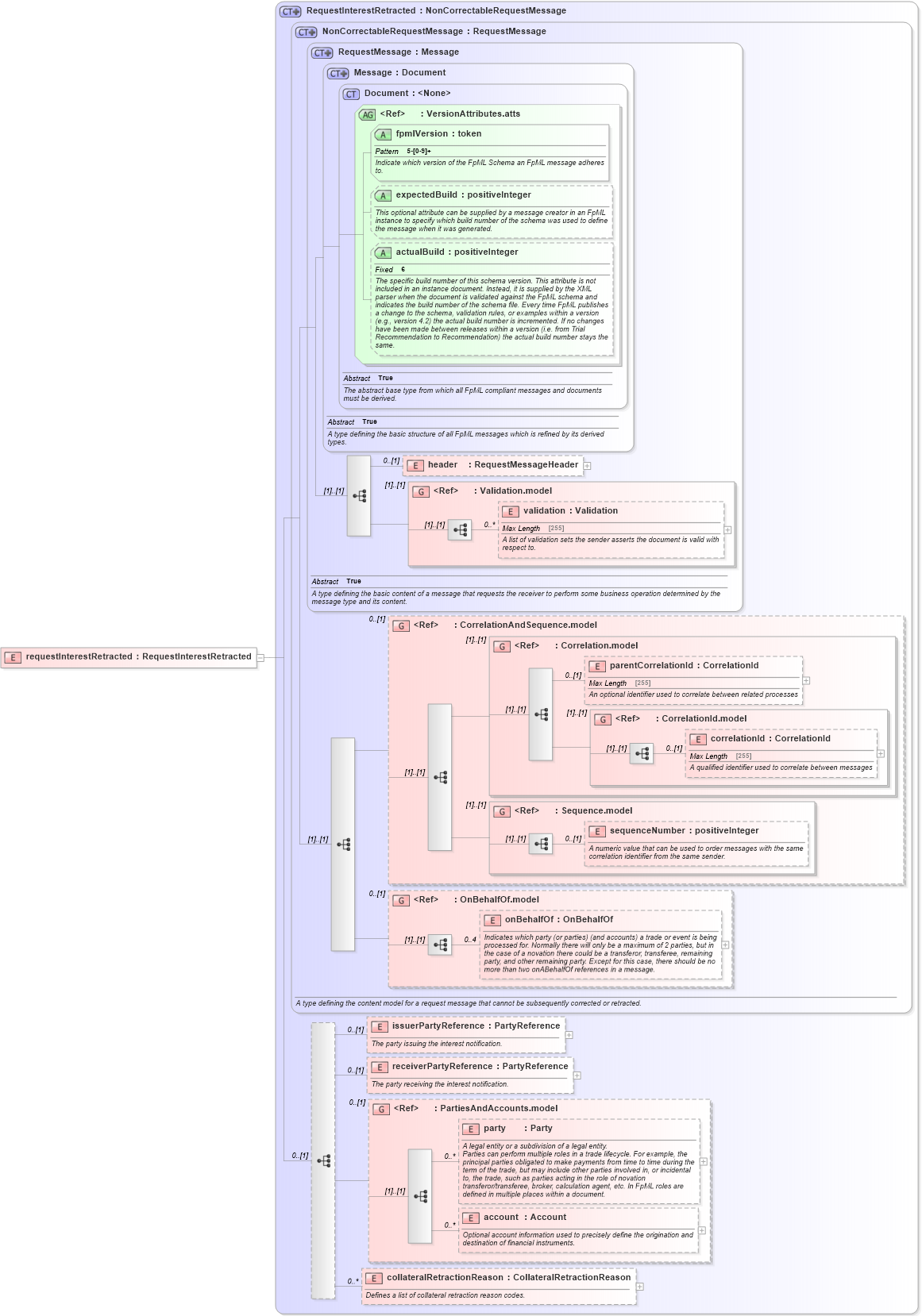Image resolution: width=922 pixels, height=1316 pixels.
Task: Click the sequence compositor icon inside Sequence.model
Action: pos(541,844)
